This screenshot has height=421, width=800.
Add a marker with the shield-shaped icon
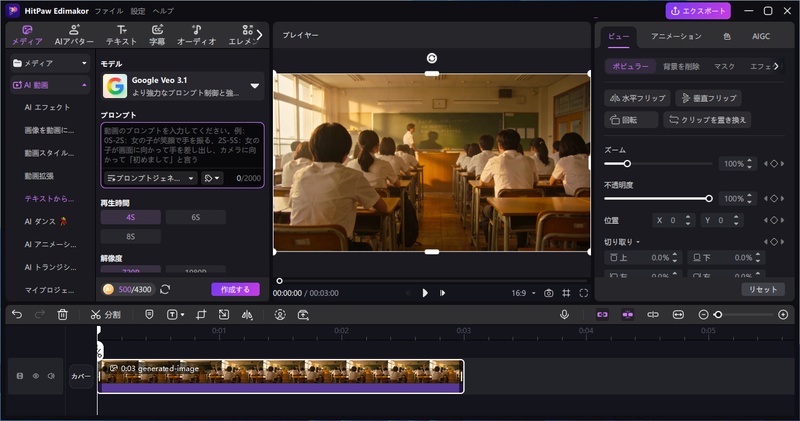click(149, 315)
